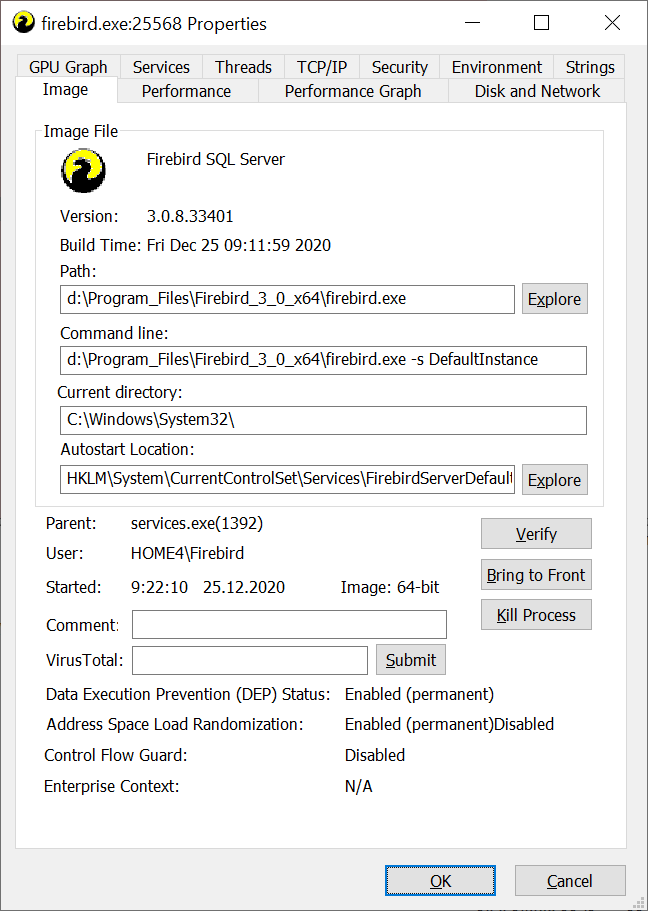Click the version number 3.0.8.33401
The image size is (648, 911).
click(190, 216)
